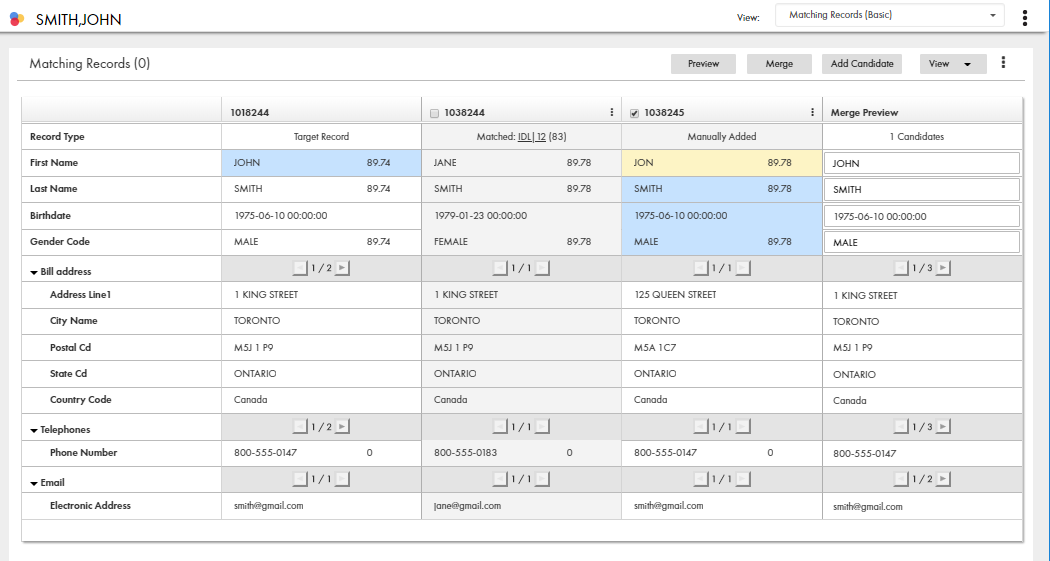Click the Preview button
1050x561 pixels.
pos(703,64)
